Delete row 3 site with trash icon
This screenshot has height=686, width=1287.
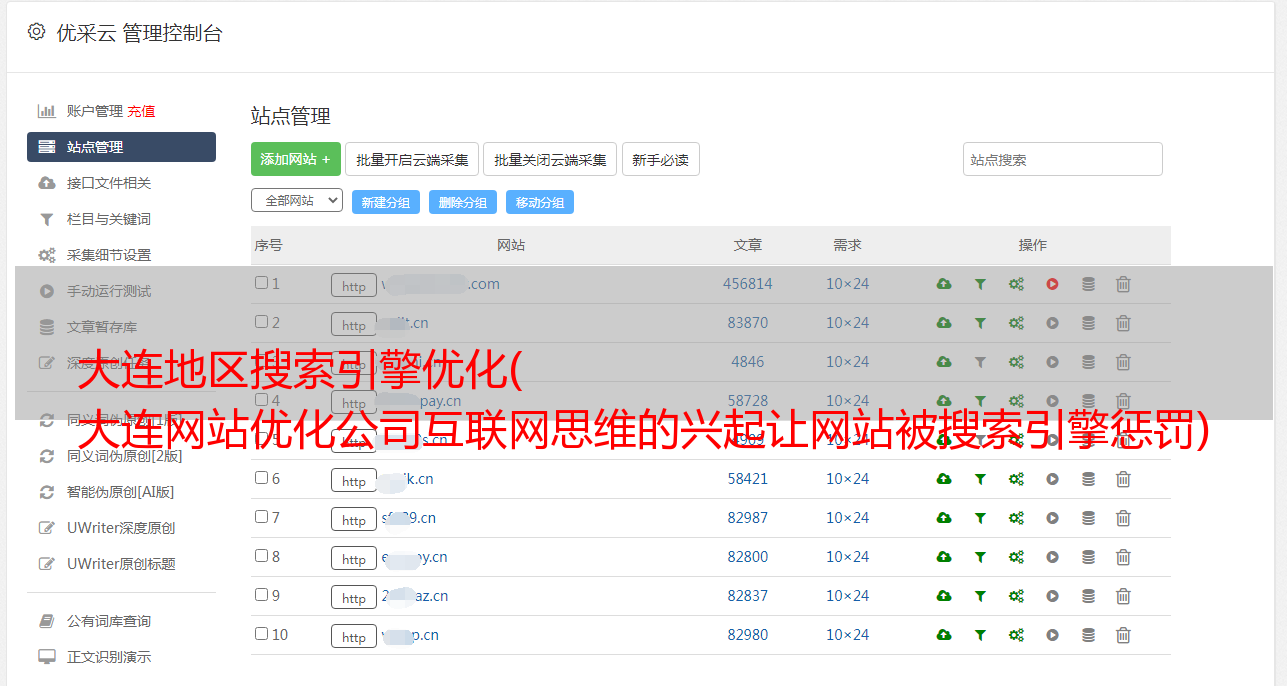coord(1123,362)
